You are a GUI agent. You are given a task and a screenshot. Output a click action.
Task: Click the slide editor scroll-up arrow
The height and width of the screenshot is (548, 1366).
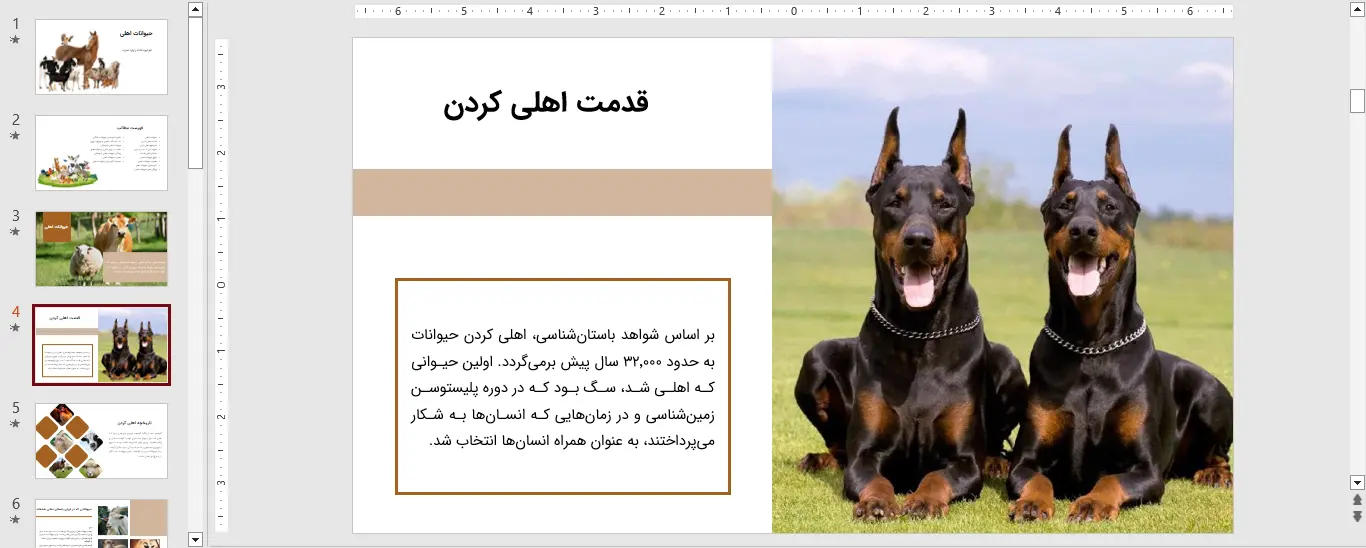pos(1357,10)
